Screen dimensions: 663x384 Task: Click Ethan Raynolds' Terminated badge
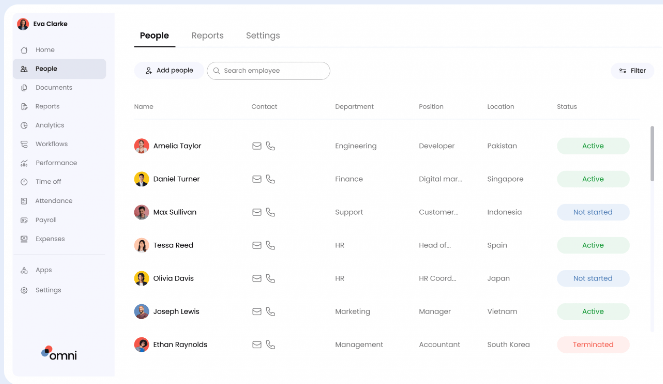[593, 345]
